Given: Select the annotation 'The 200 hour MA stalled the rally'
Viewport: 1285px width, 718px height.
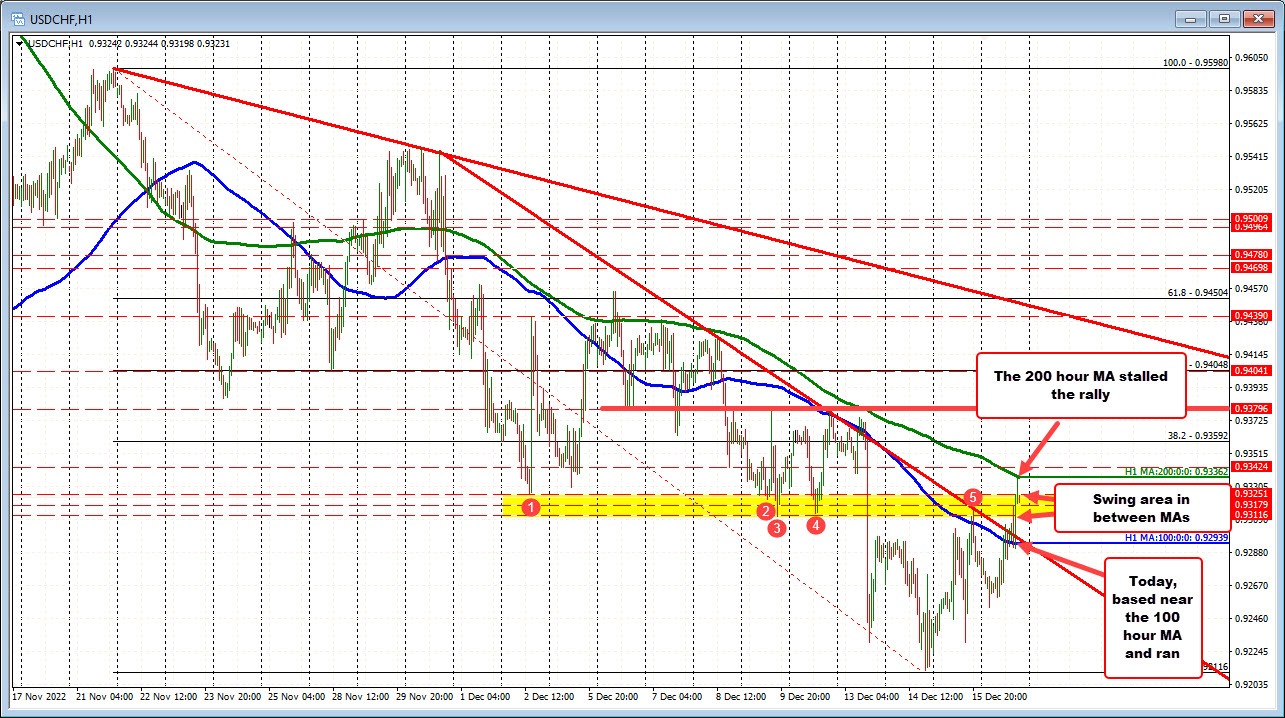Looking at the screenshot, I should point(1080,386).
